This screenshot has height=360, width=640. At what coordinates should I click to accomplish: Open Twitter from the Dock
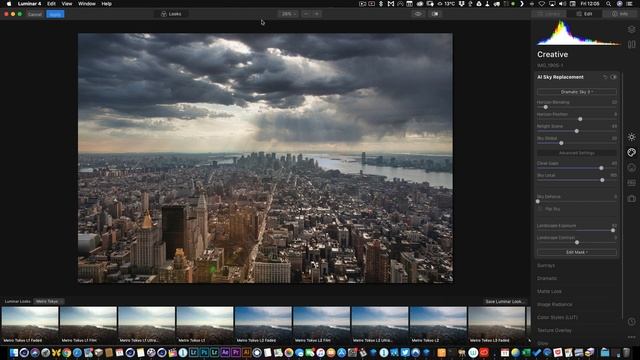[x=405, y=352]
